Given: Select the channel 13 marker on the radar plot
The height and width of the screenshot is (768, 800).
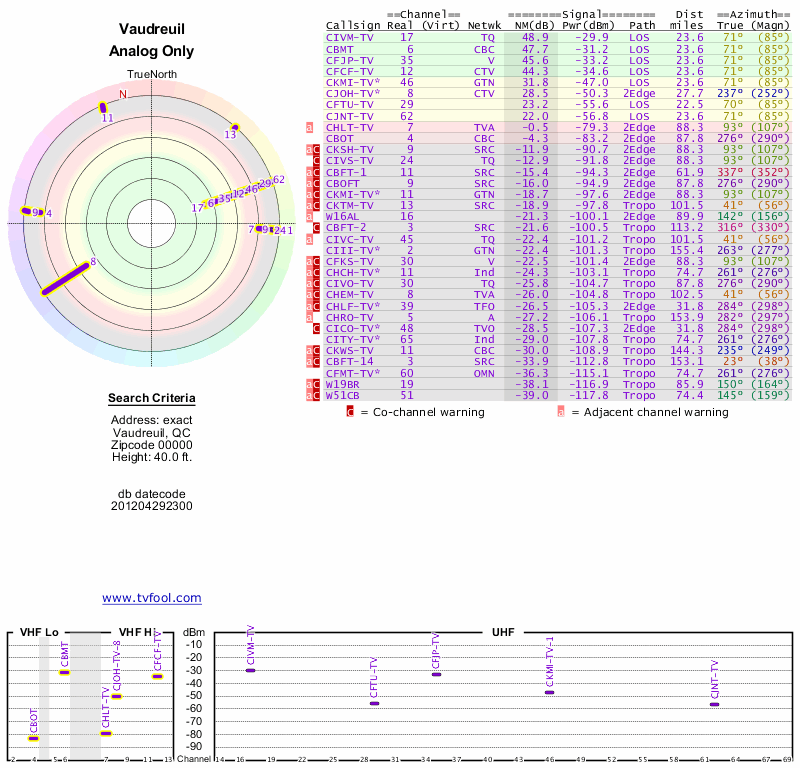Looking at the screenshot, I should point(234,127).
